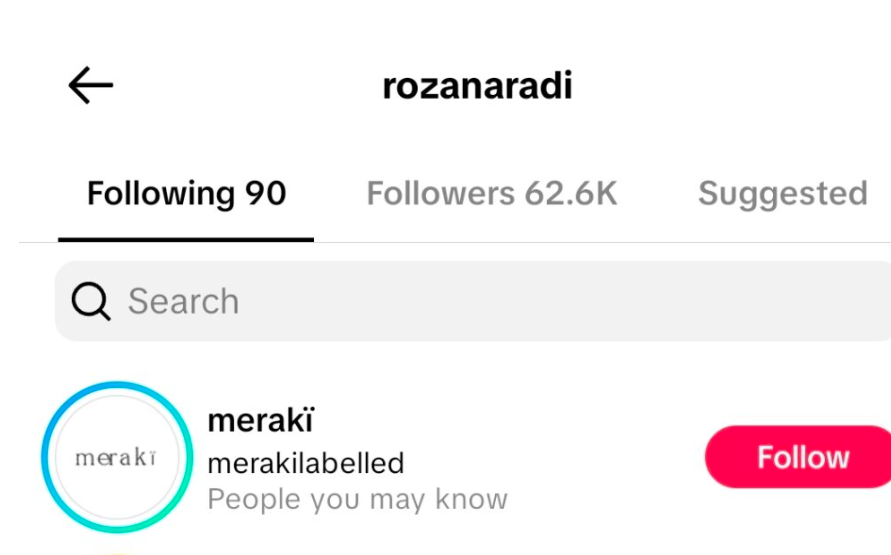Open the Followers 62.6K tab
891x555 pixels.
pos(492,193)
